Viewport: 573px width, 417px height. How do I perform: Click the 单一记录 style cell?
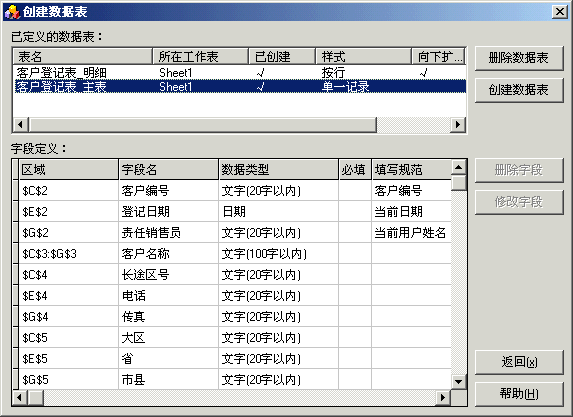click(346, 87)
